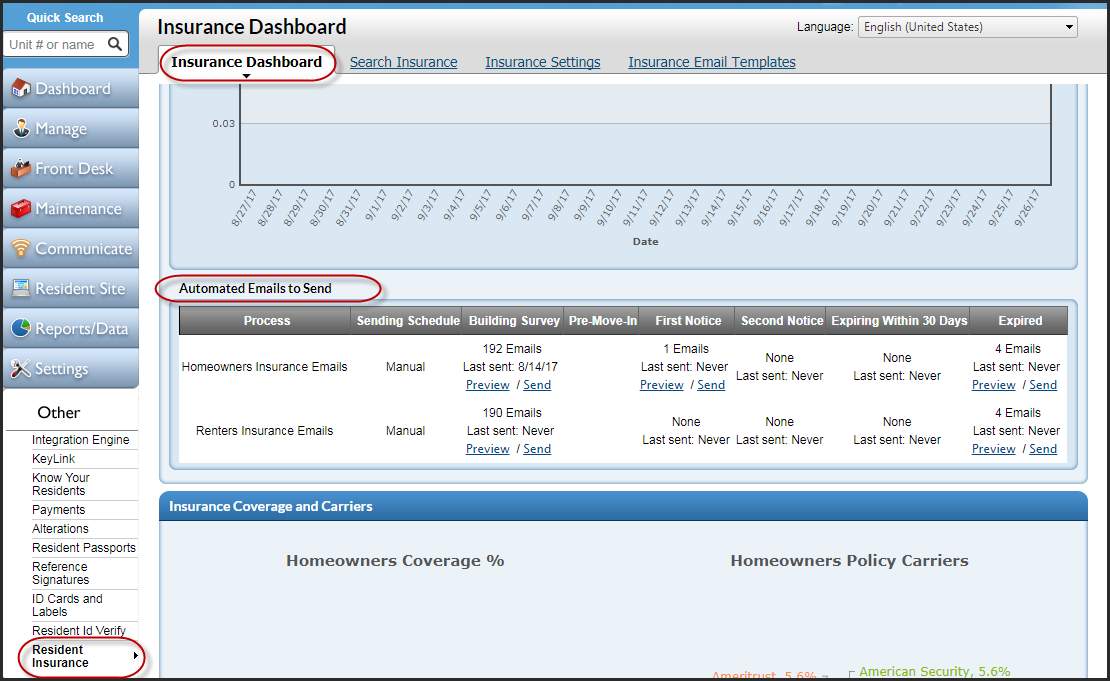Click the Sending Schedule column header
This screenshot has width=1110, height=681.
point(408,321)
